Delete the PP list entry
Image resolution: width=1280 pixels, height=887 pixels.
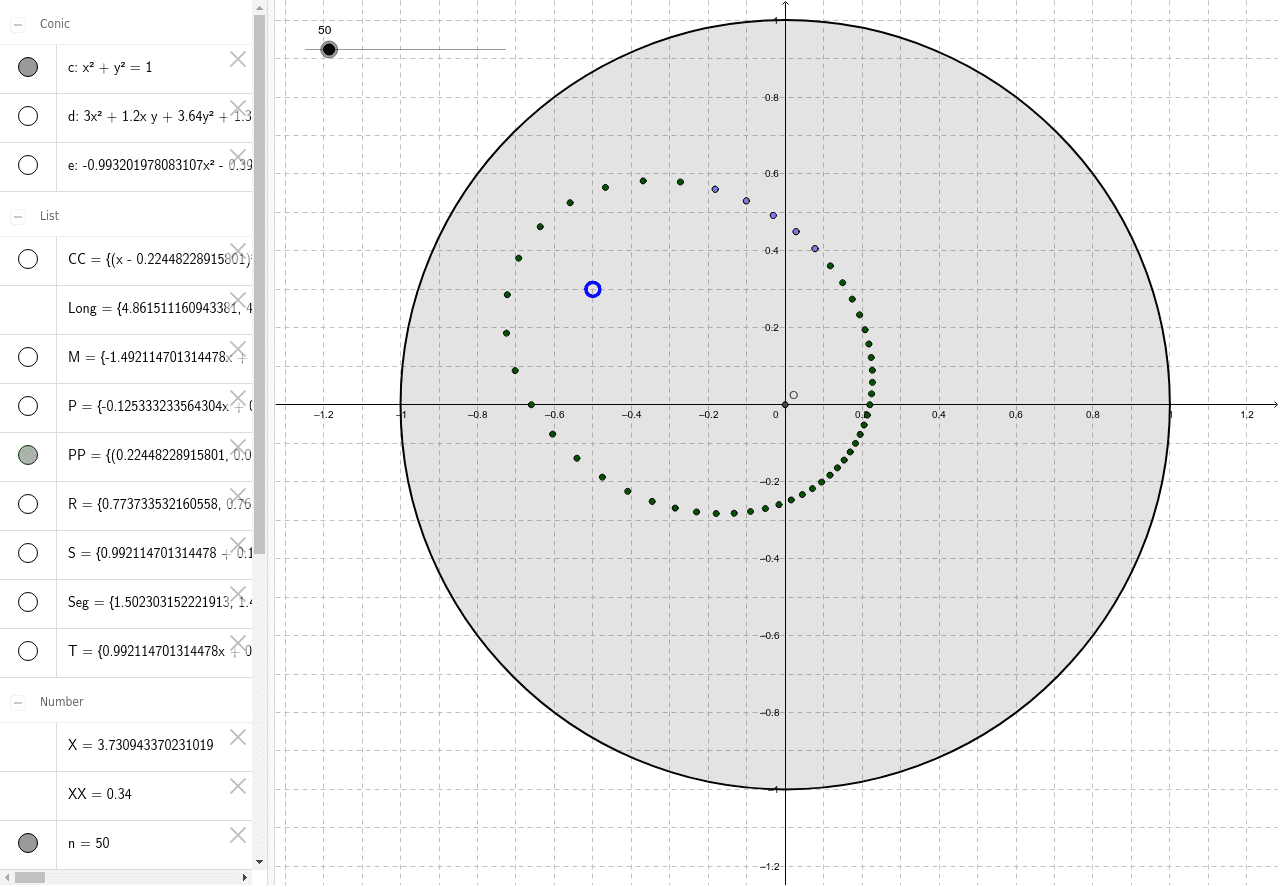point(238,447)
